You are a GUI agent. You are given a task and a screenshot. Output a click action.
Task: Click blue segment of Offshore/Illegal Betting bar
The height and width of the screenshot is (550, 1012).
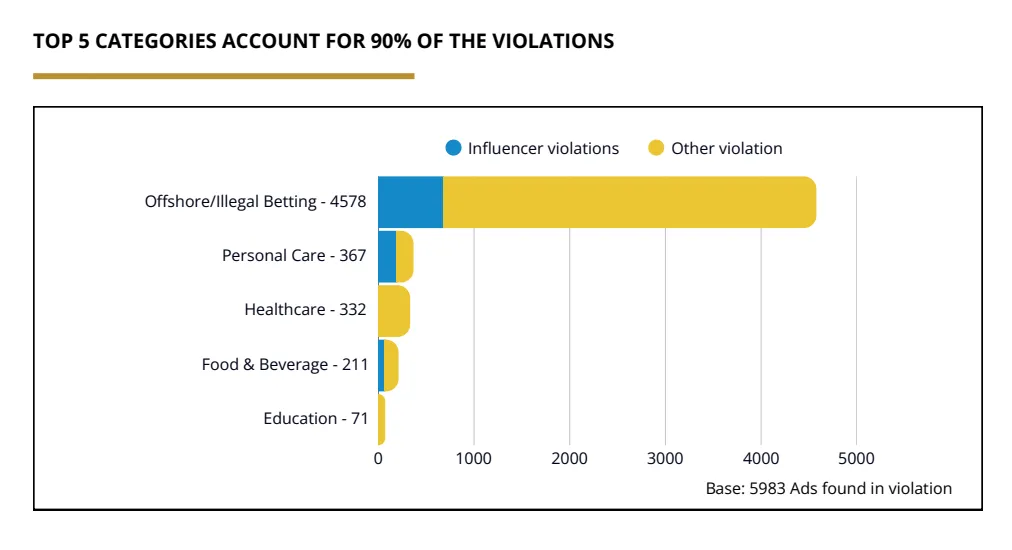point(410,202)
